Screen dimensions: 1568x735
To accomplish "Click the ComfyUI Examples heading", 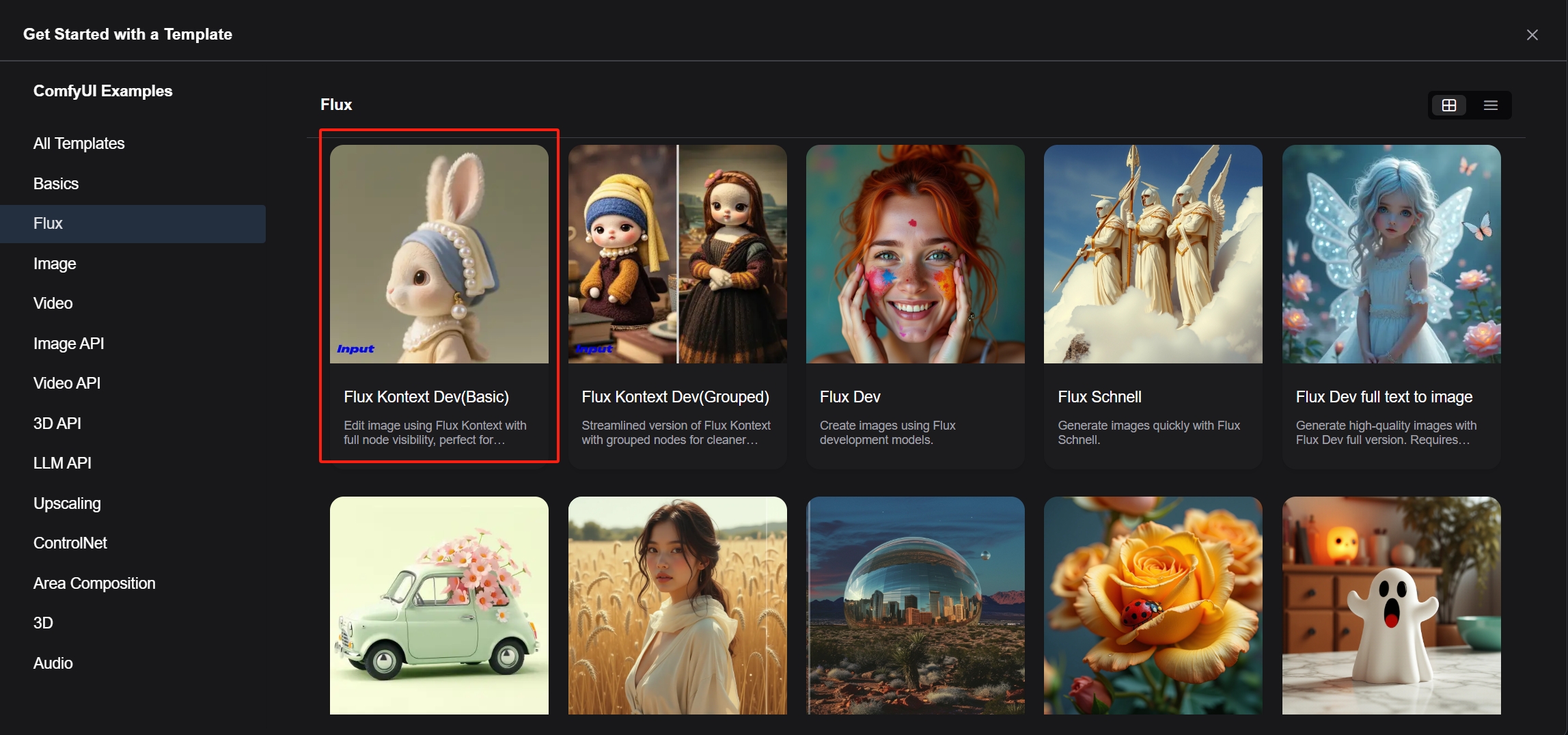I will click(103, 91).
